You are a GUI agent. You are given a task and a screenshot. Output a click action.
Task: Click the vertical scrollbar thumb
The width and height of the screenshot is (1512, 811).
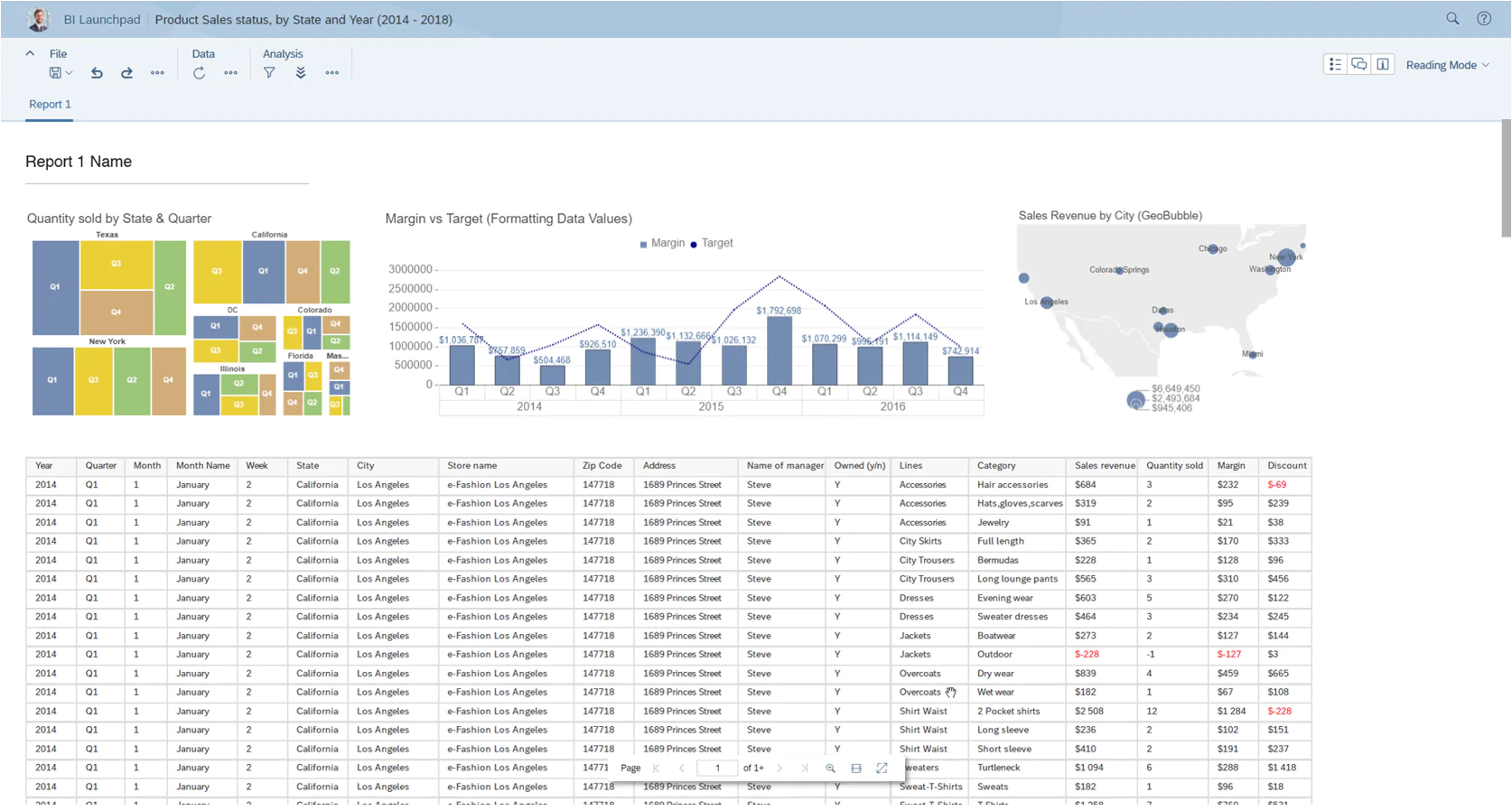(x=1506, y=178)
